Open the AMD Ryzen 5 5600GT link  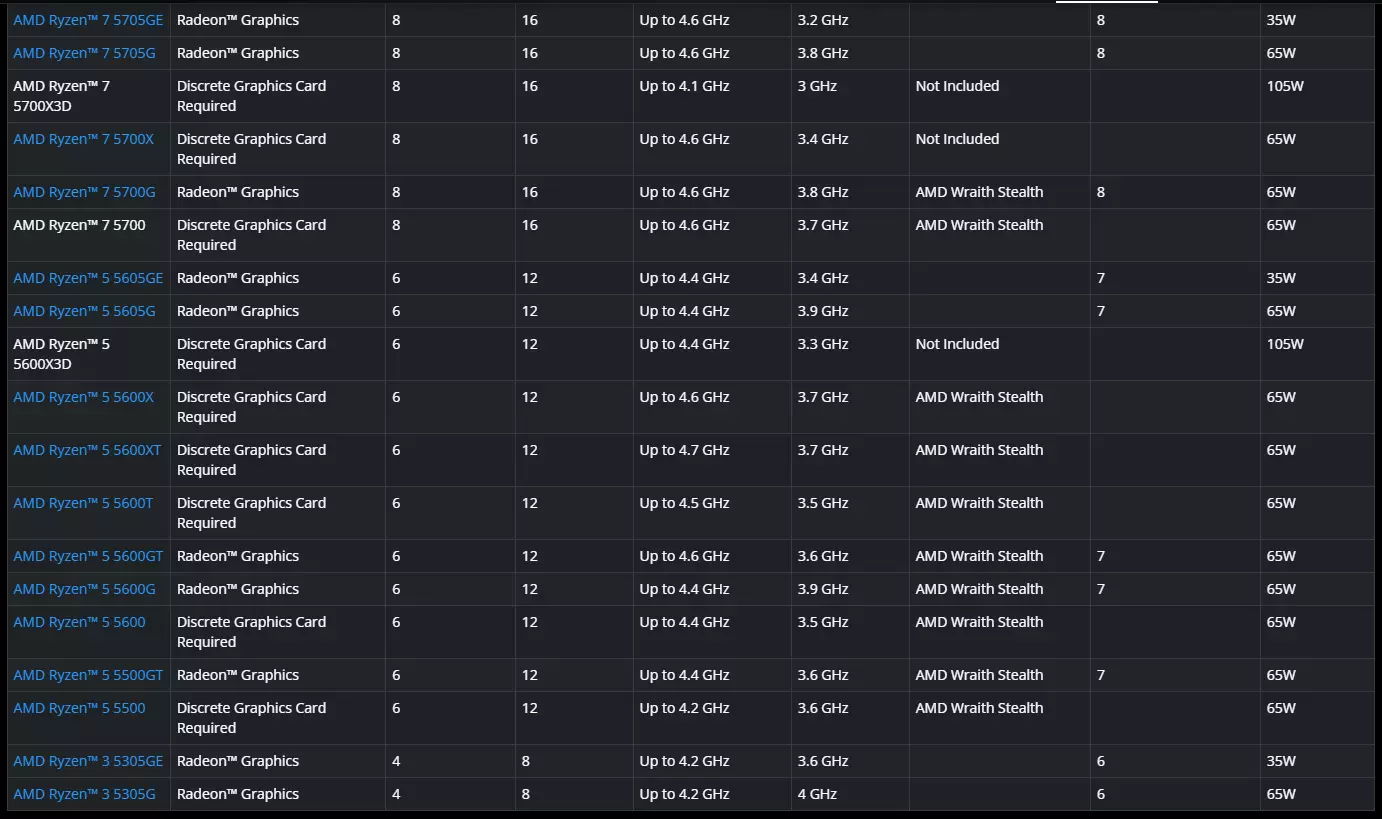click(88, 556)
